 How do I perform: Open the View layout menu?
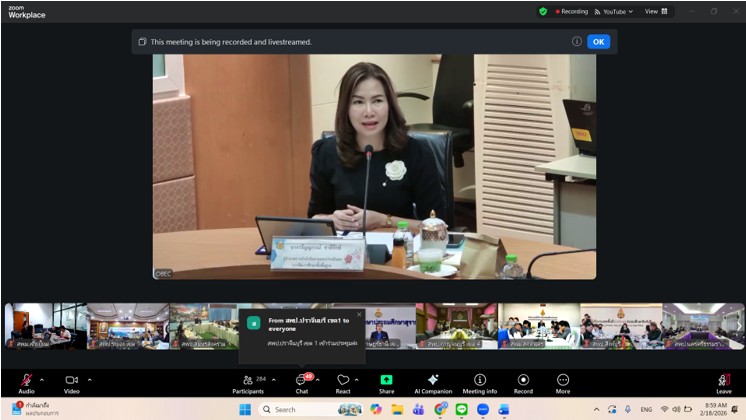pos(656,11)
